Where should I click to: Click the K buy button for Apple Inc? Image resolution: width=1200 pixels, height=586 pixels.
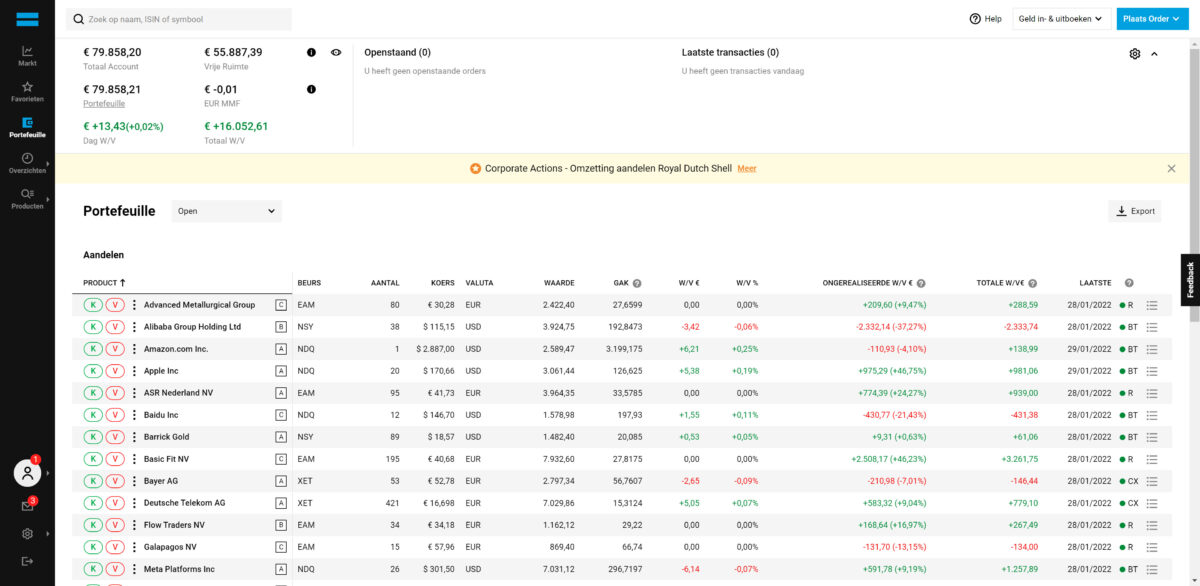(93, 370)
